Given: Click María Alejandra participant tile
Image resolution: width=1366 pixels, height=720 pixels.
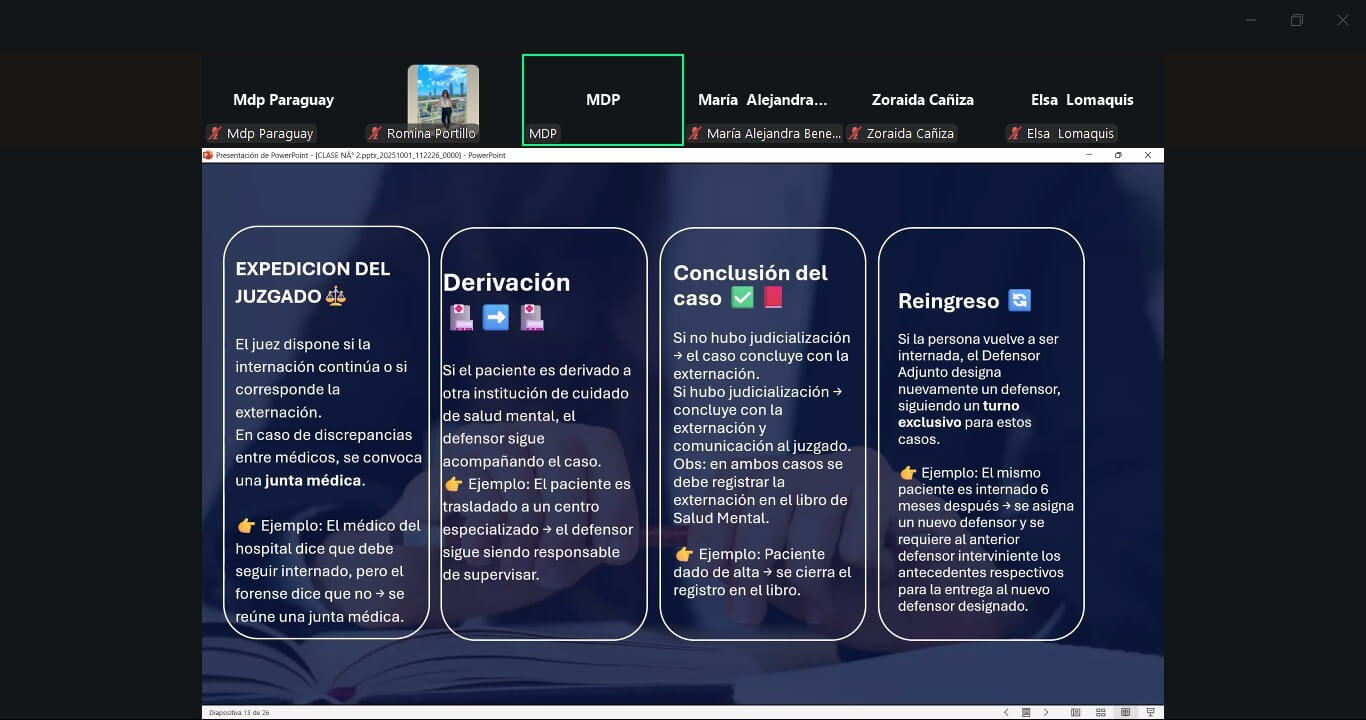Looking at the screenshot, I should [763, 100].
